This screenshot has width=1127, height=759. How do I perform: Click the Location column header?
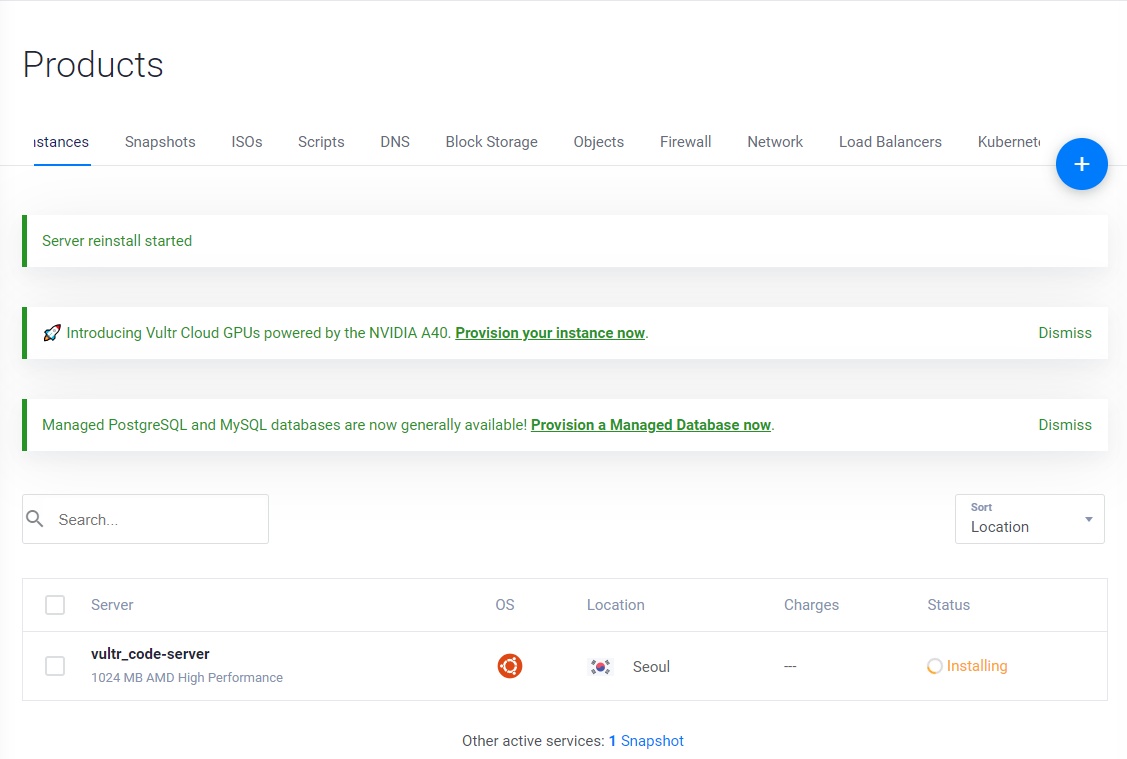click(615, 604)
